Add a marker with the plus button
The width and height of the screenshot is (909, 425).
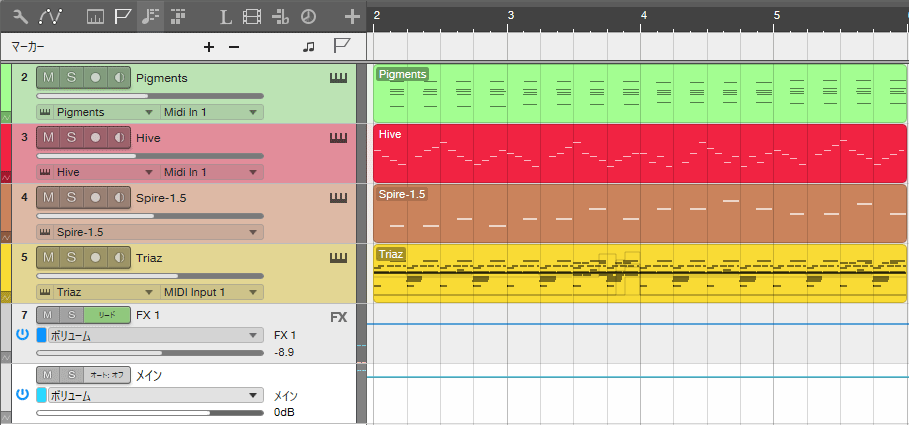coord(209,47)
